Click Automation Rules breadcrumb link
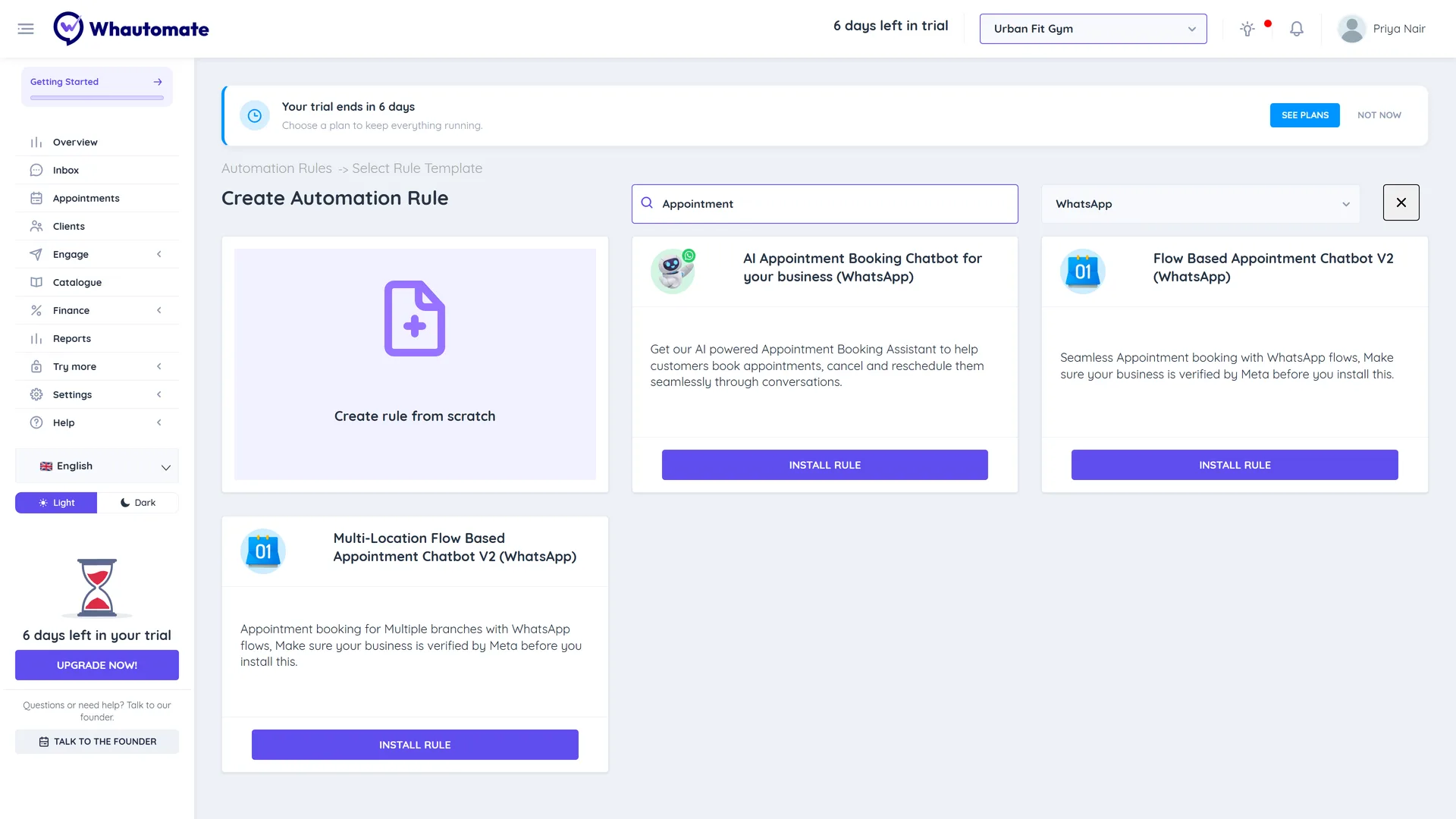The width and height of the screenshot is (1456, 819). coord(277,168)
